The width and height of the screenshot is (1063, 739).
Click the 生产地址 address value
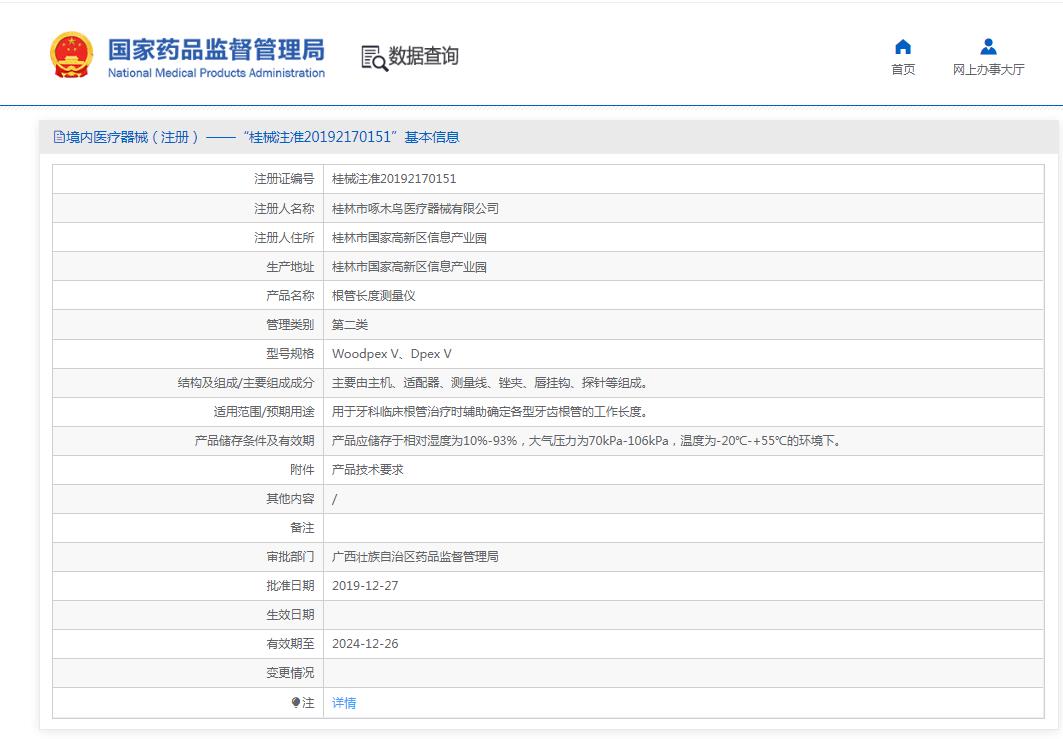(x=409, y=266)
